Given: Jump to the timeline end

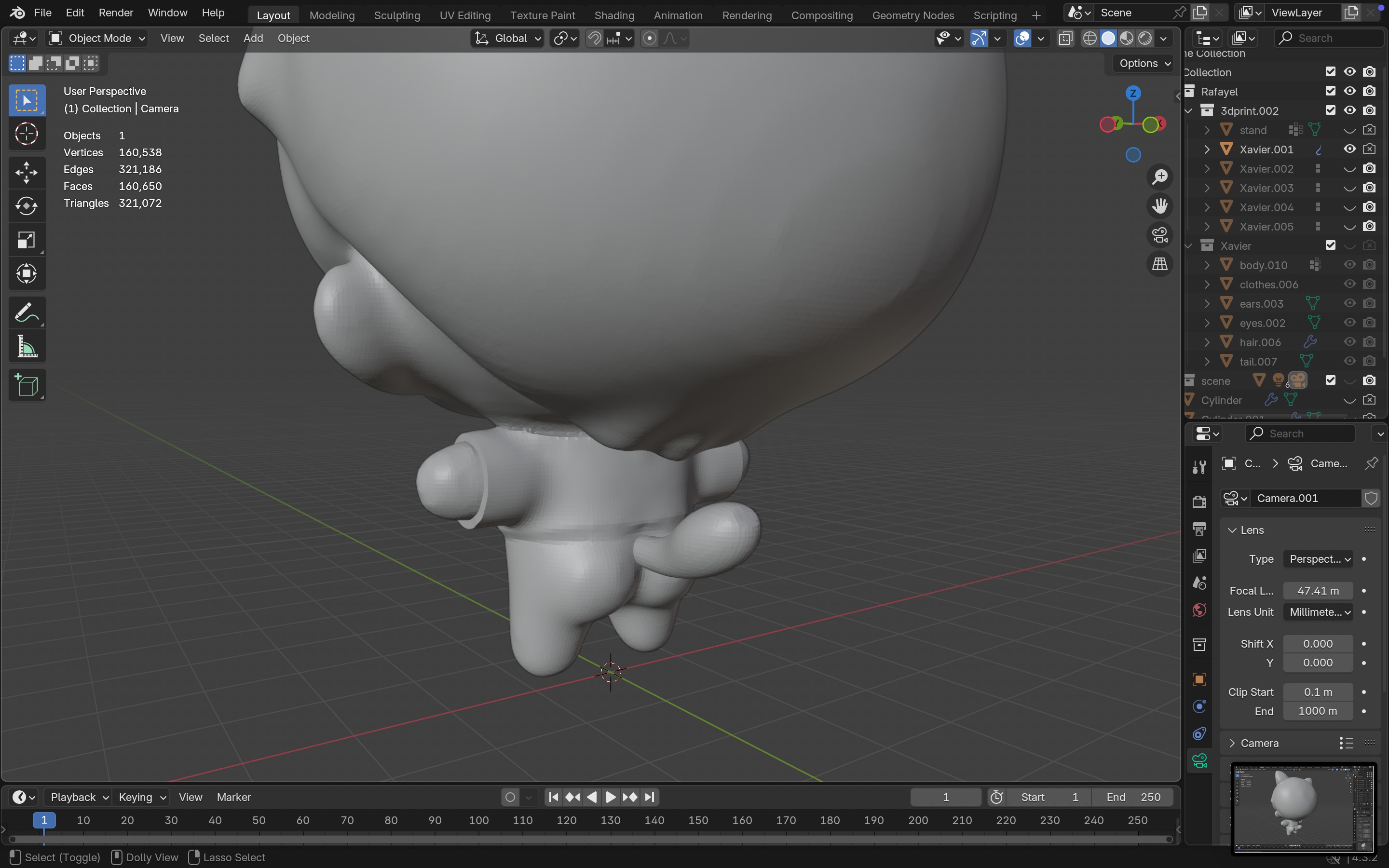Looking at the screenshot, I should pyautogui.click(x=649, y=797).
